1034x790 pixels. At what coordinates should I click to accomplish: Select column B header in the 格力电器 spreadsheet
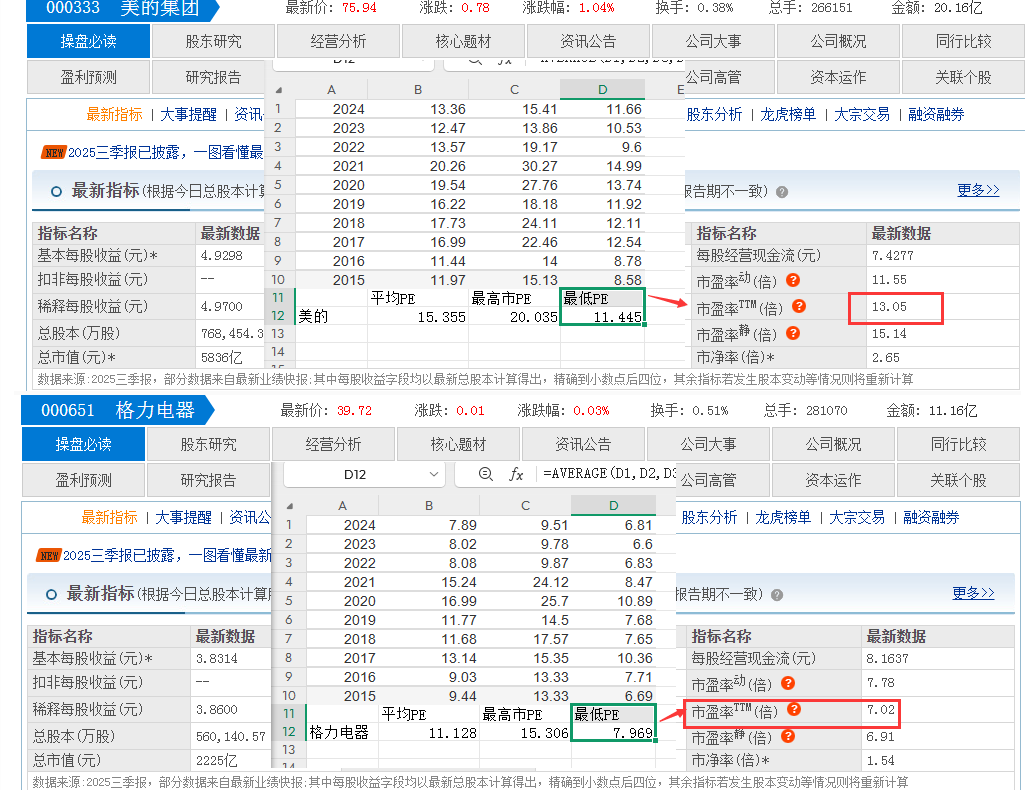(x=429, y=505)
